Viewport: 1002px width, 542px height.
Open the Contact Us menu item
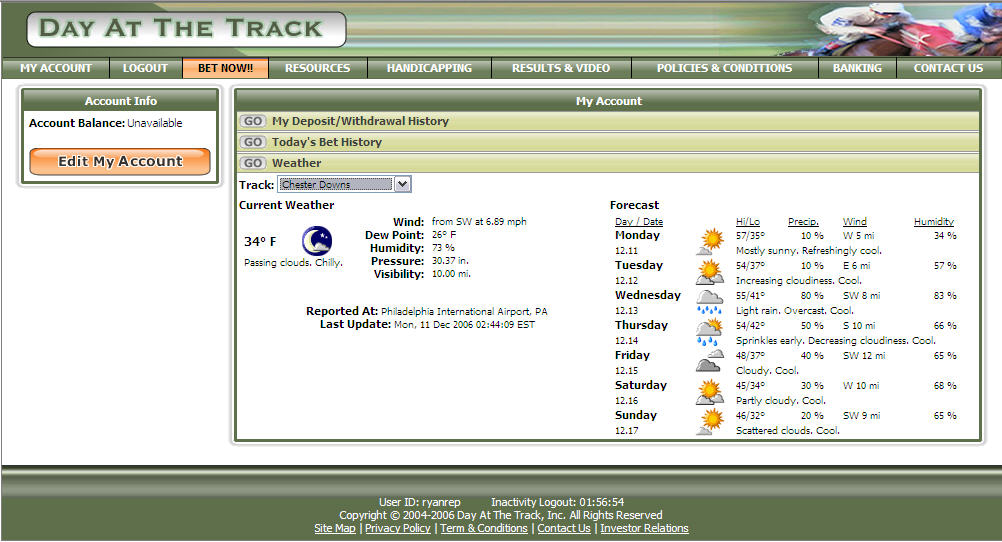(x=948, y=68)
